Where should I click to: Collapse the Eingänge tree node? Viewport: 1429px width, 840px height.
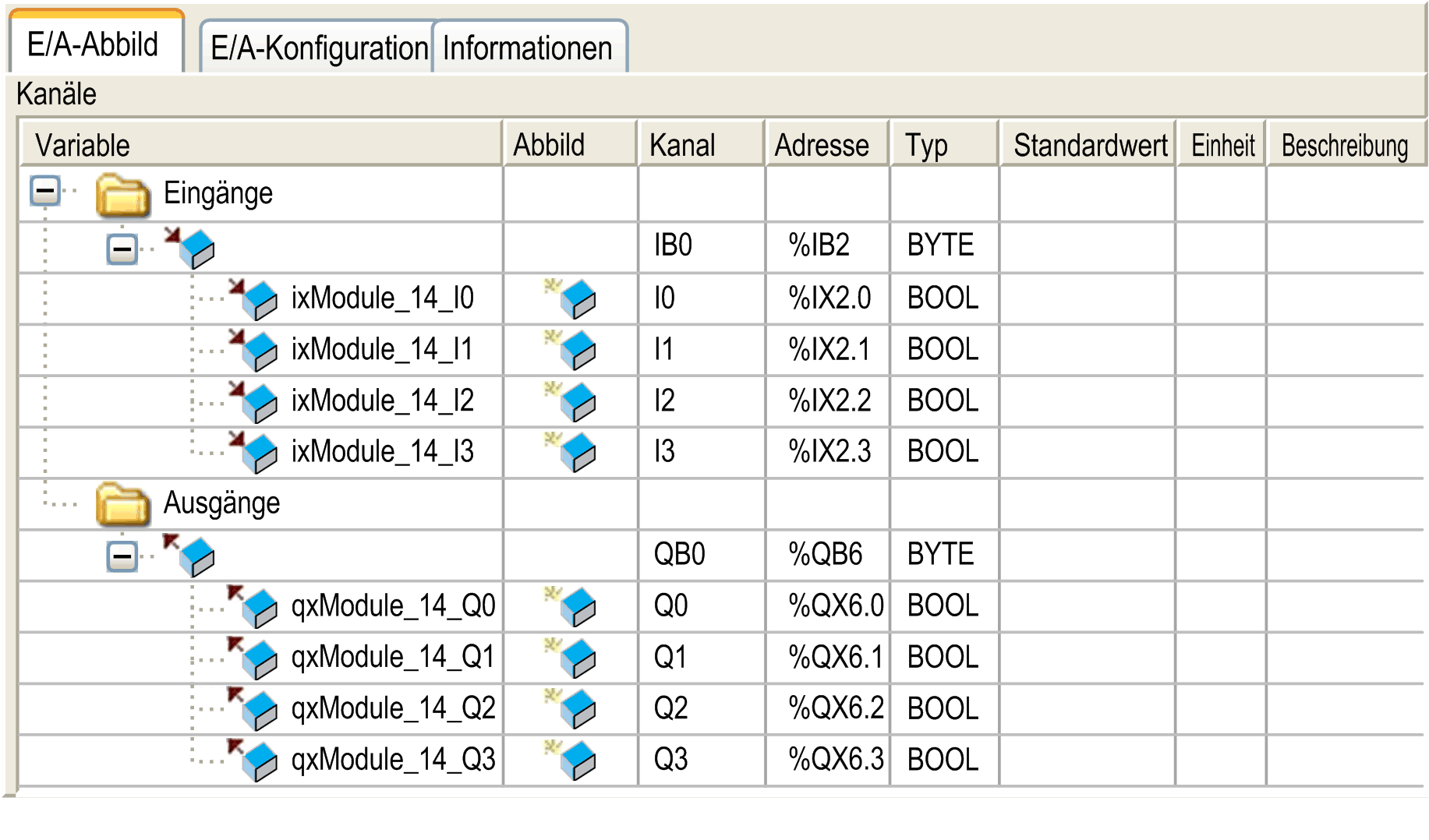click(45, 191)
